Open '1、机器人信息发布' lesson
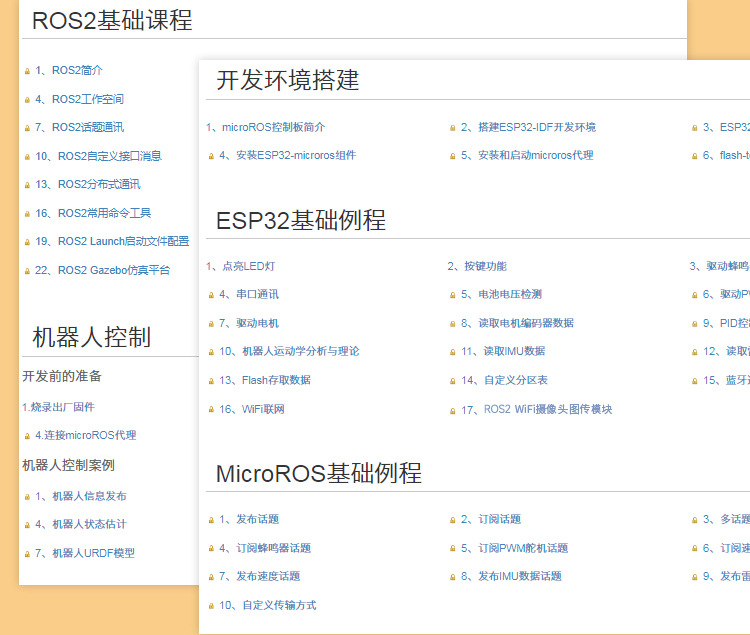 tap(81, 496)
